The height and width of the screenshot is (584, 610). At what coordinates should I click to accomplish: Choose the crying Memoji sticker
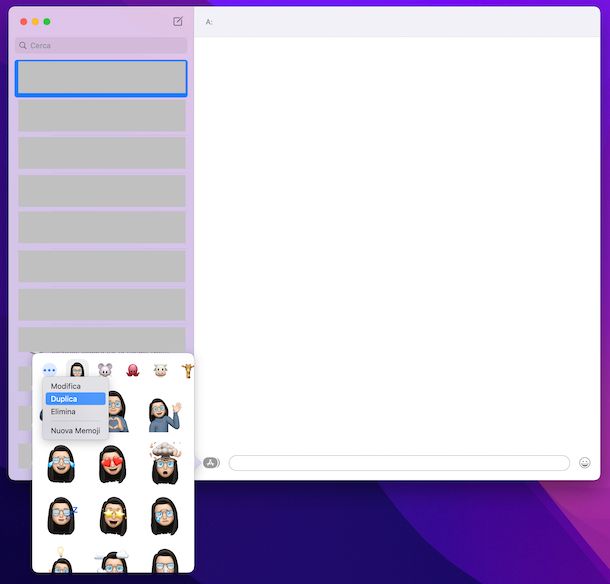165,516
